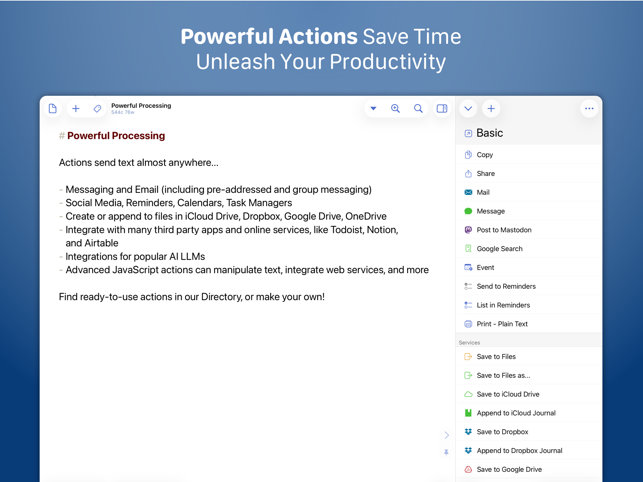Viewport: 643px width, 482px height.
Task: Run the List in Reminders action
Action: pyautogui.click(x=528, y=305)
